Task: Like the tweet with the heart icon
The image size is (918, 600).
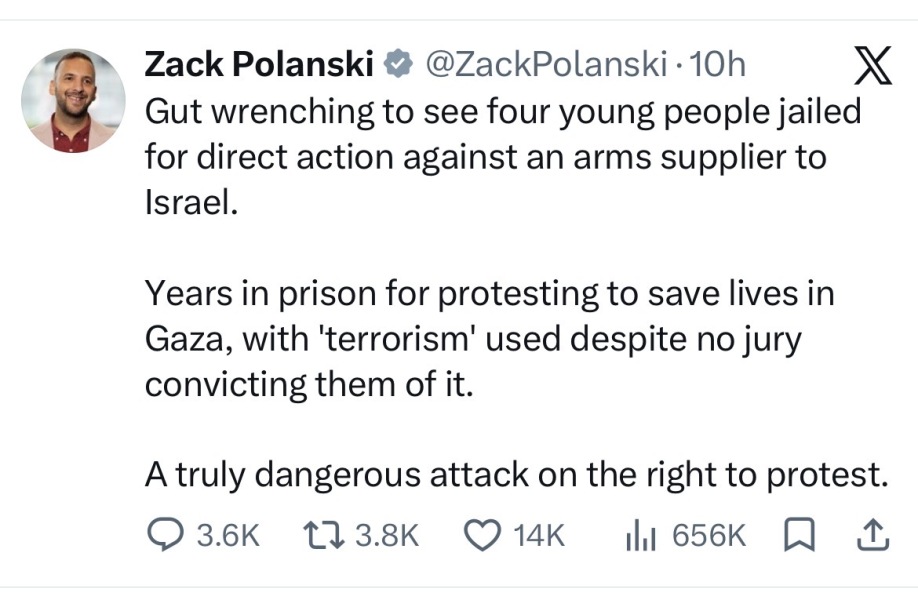Action: pyautogui.click(x=482, y=536)
